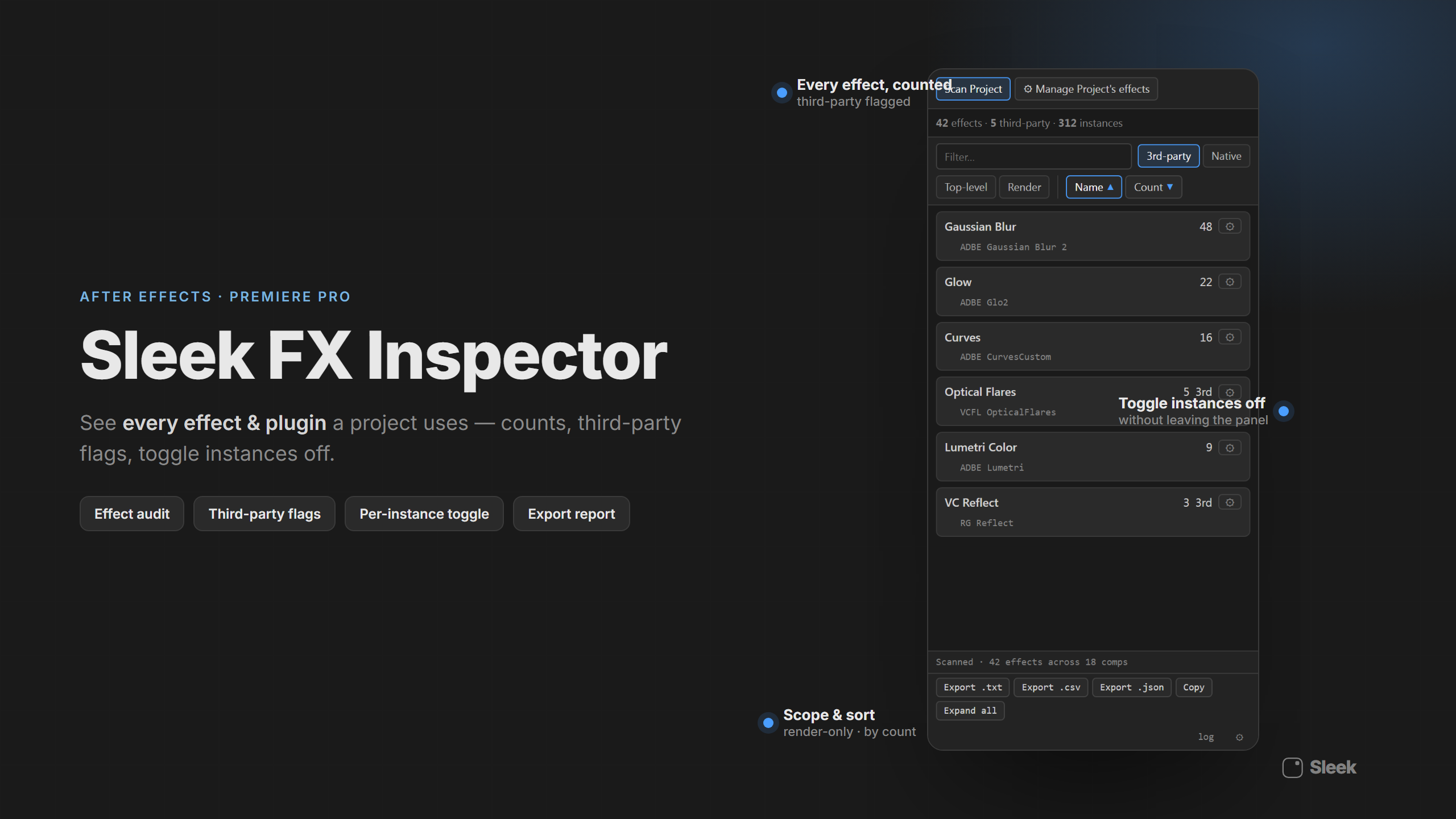Open Optical Flares row settings icon
The height and width of the screenshot is (819, 1456).
[1230, 392]
